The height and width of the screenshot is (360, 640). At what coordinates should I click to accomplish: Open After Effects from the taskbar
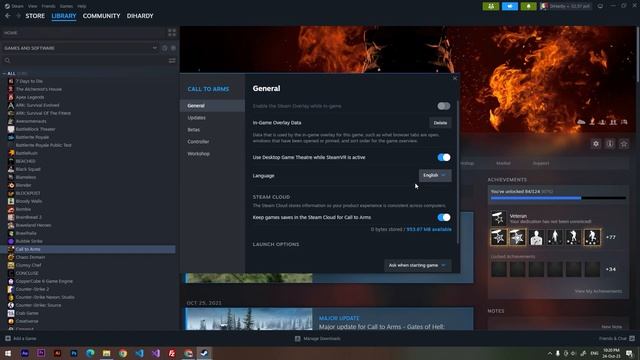[x=24, y=353]
